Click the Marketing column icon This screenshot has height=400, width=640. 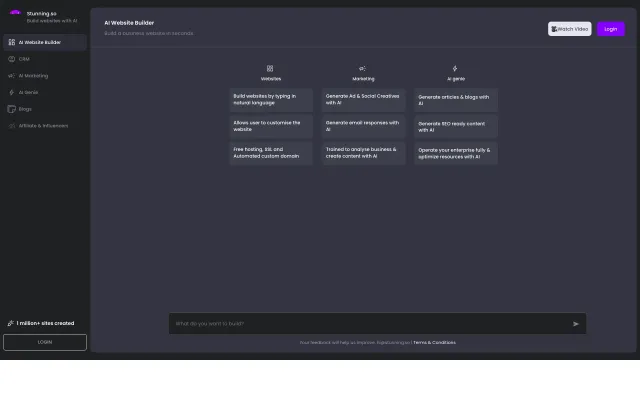pos(362,68)
